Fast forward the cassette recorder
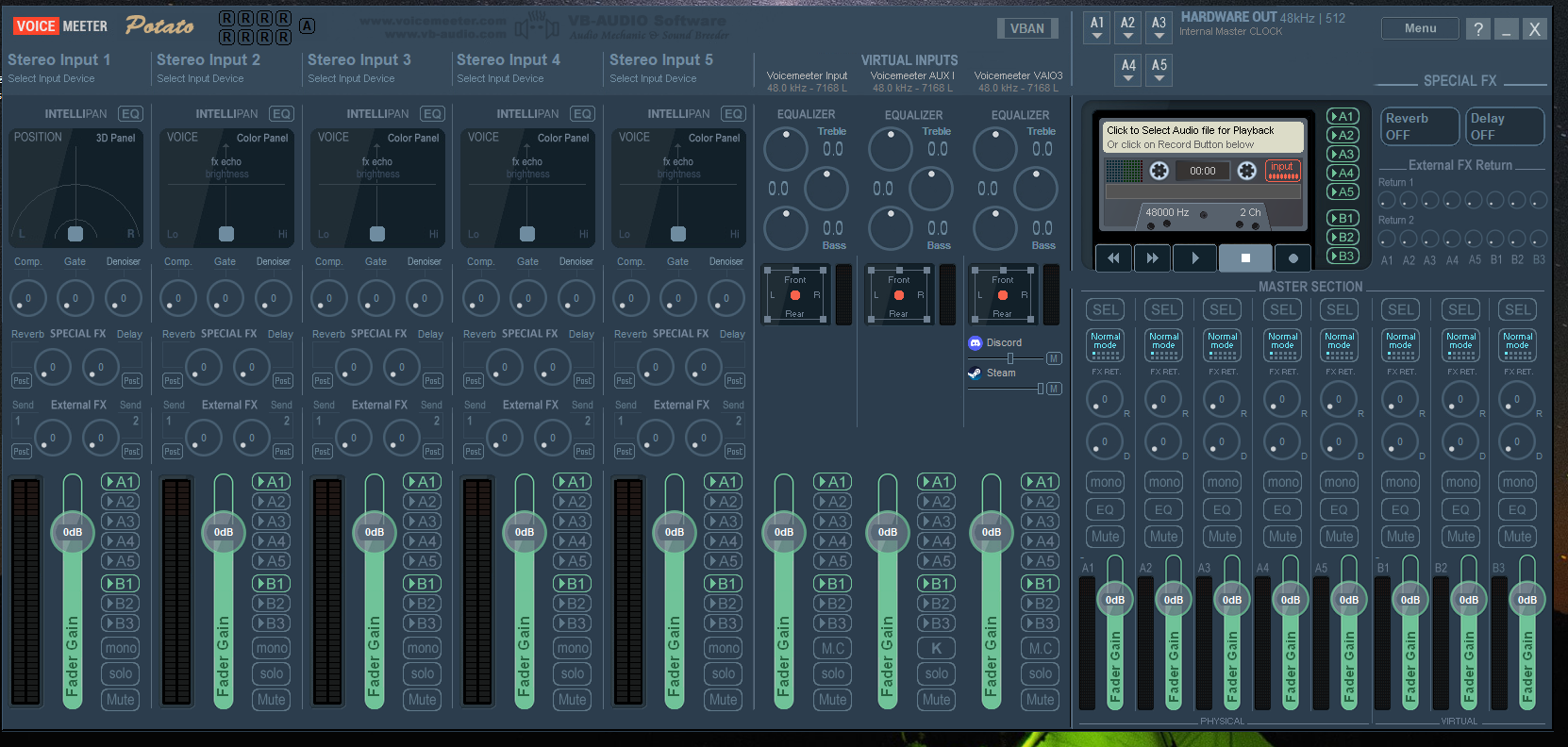1568x747 pixels. (x=1152, y=257)
